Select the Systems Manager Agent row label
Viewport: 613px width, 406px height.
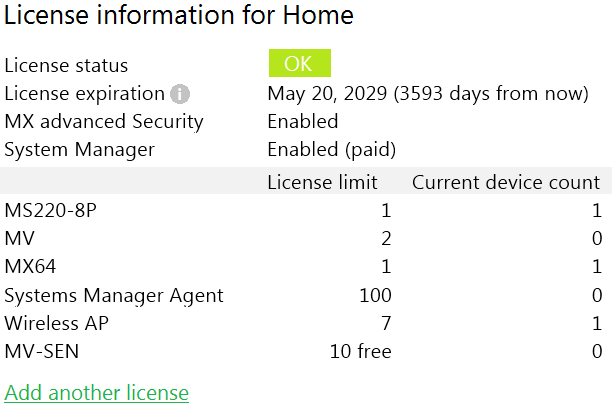pyautogui.click(x=114, y=295)
